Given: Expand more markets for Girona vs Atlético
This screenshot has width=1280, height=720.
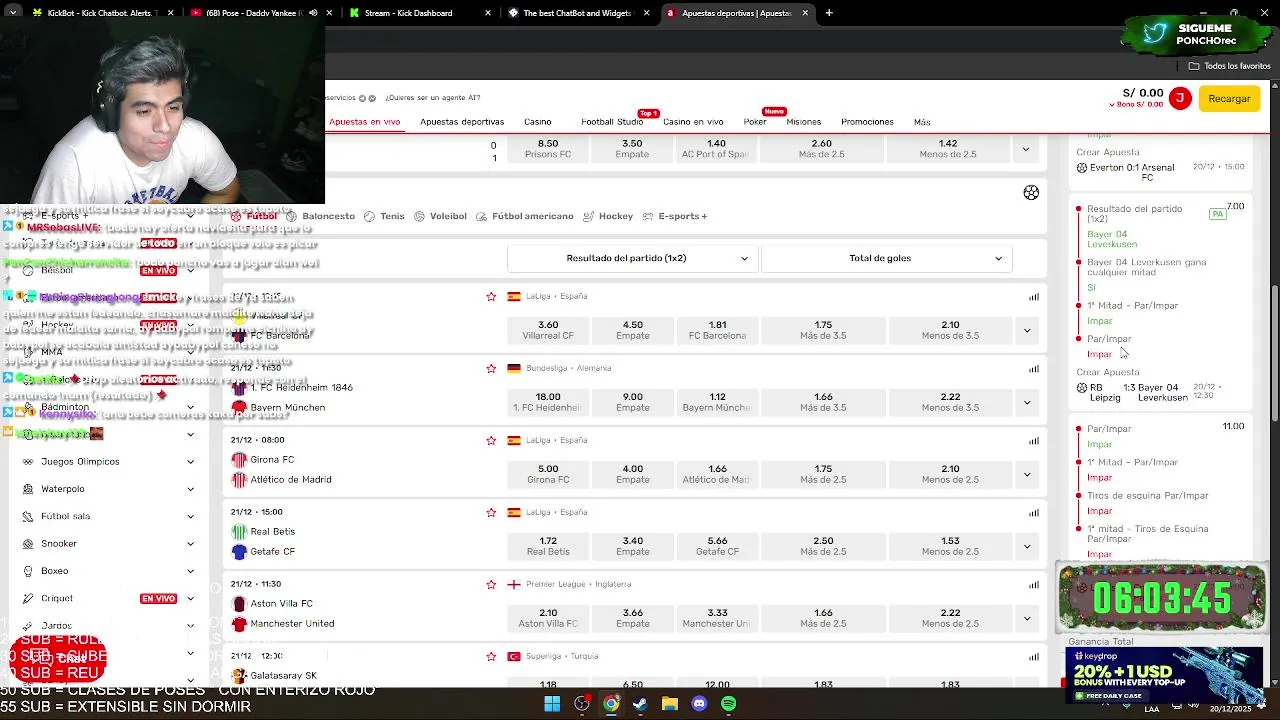Looking at the screenshot, I should click(x=1026, y=474).
